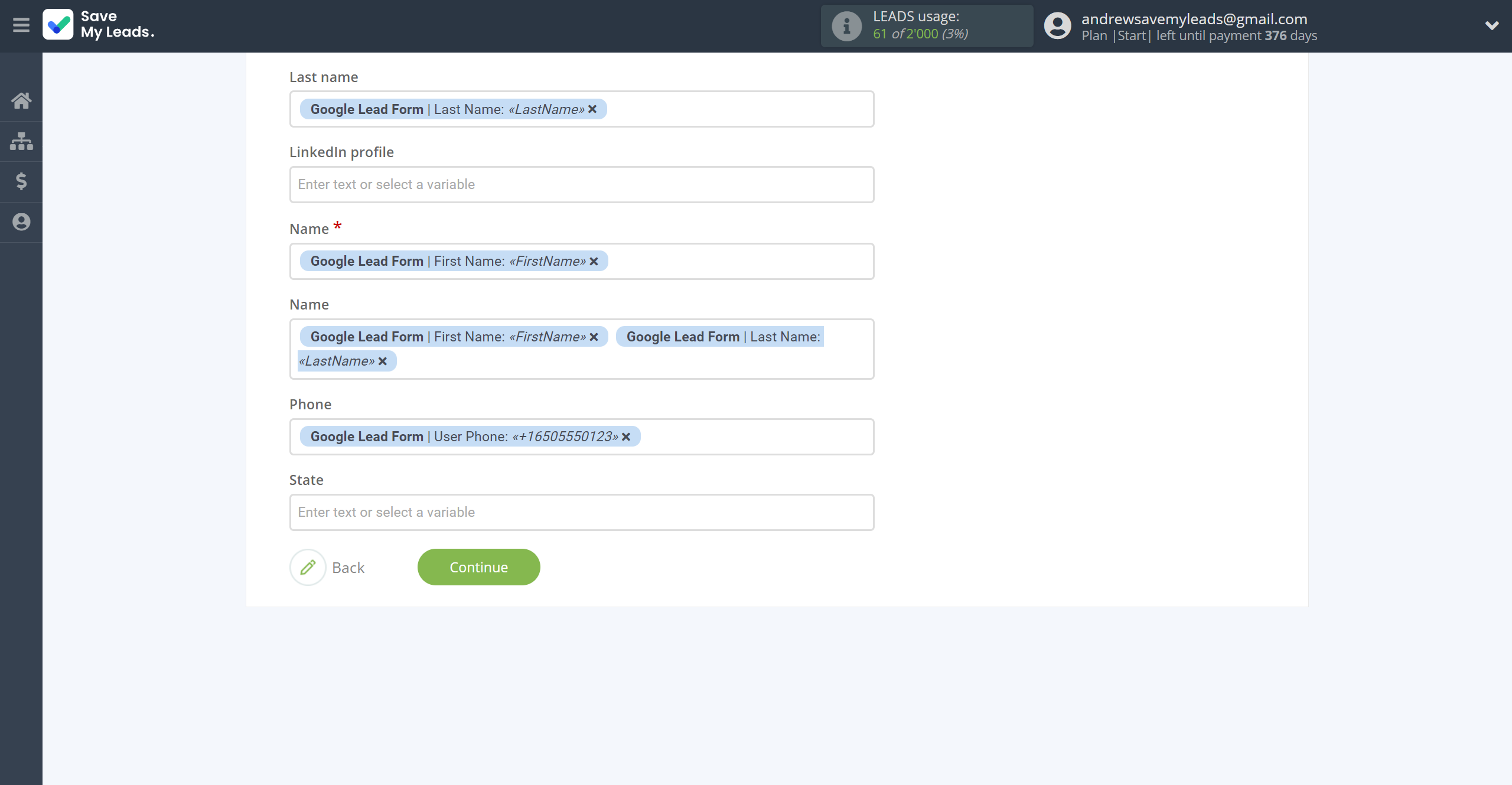
Task: Click the Phone field label
Action: (x=311, y=405)
